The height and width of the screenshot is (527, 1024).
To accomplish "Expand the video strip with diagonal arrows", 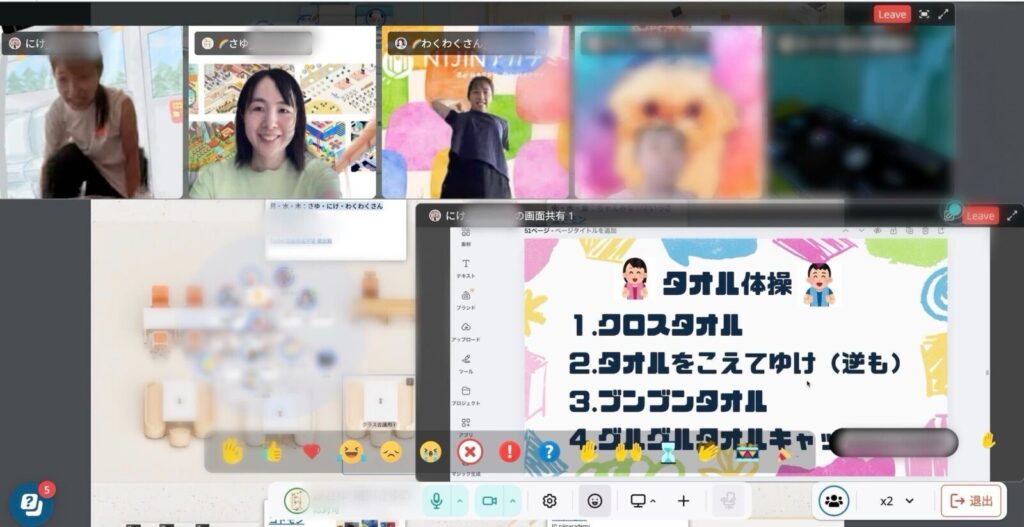I will tap(943, 14).
